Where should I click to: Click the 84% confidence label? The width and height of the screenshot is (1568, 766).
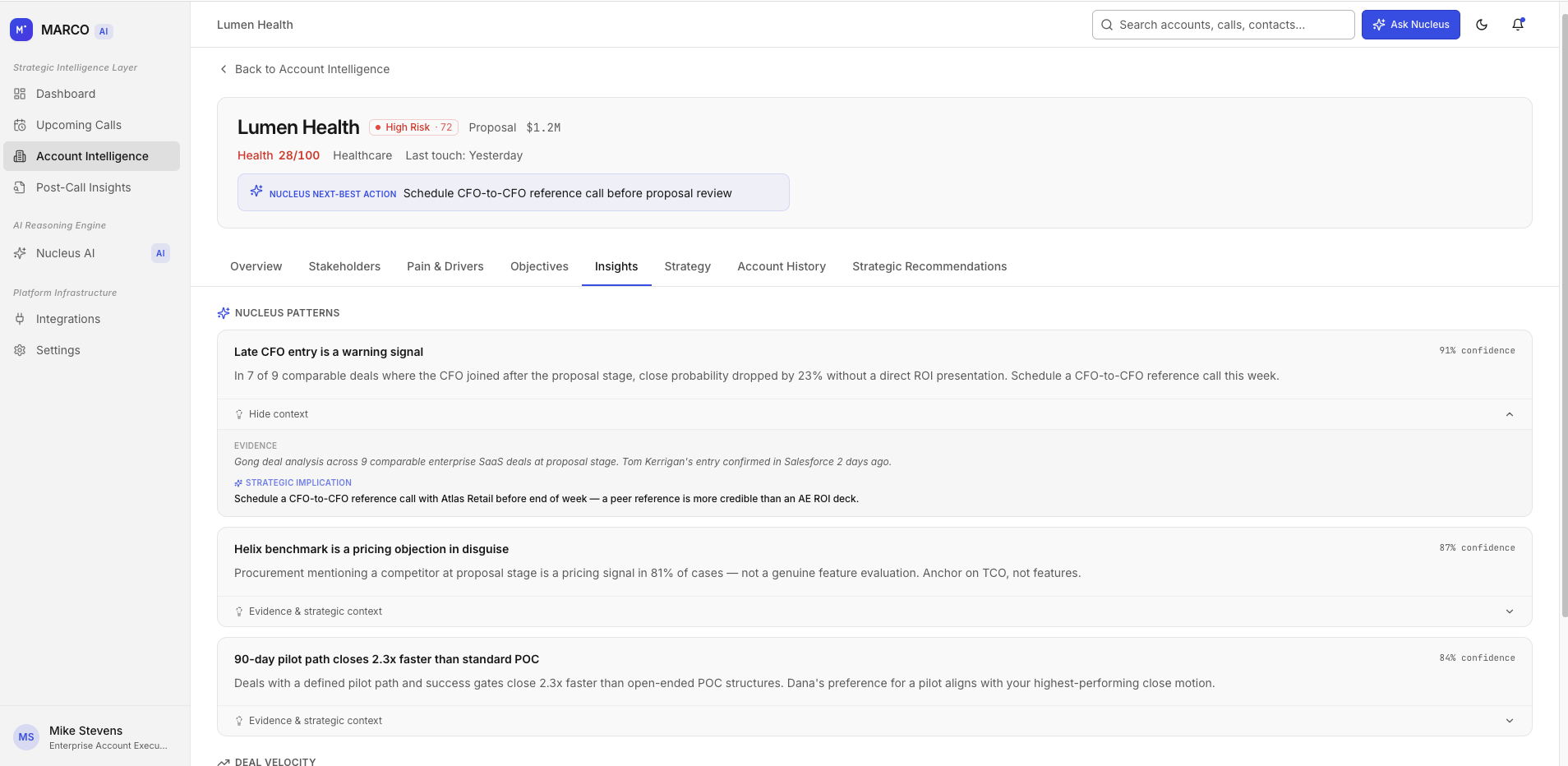(x=1477, y=658)
